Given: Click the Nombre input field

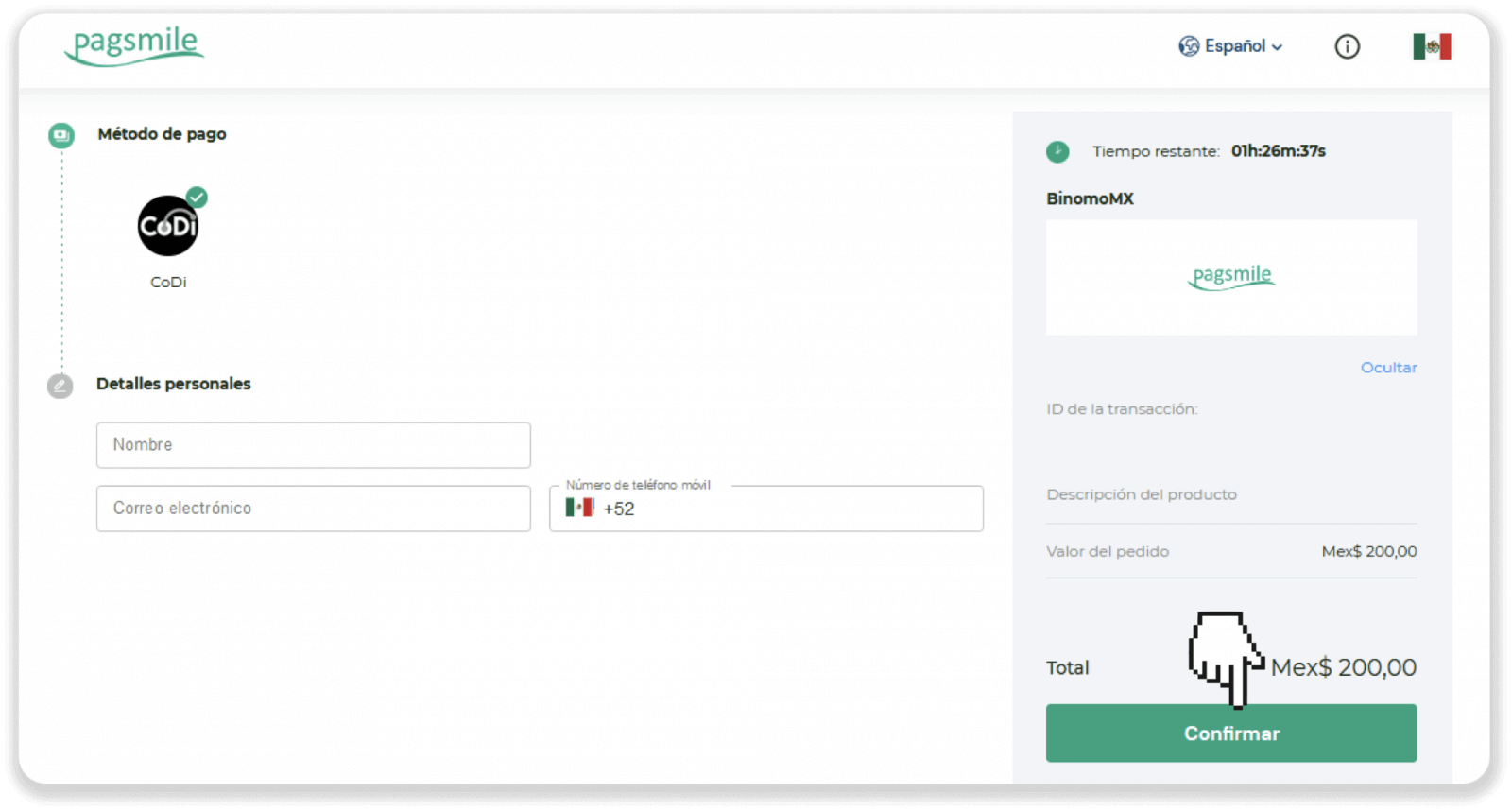Looking at the screenshot, I should click(x=313, y=445).
